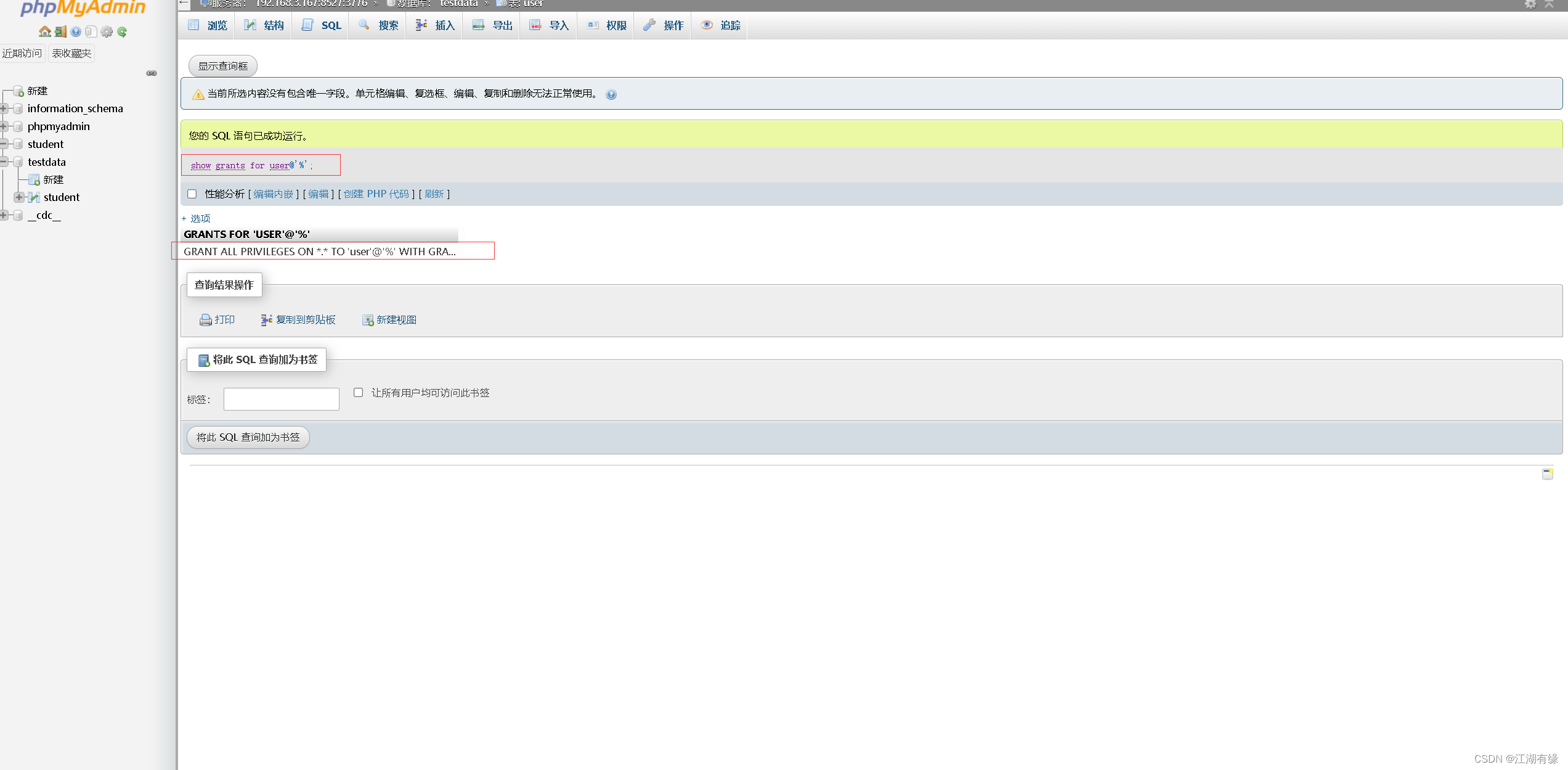Expand the student table under testdata
Image resolution: width=1568 pixels, height=770 pixels.
coord(19,197)
